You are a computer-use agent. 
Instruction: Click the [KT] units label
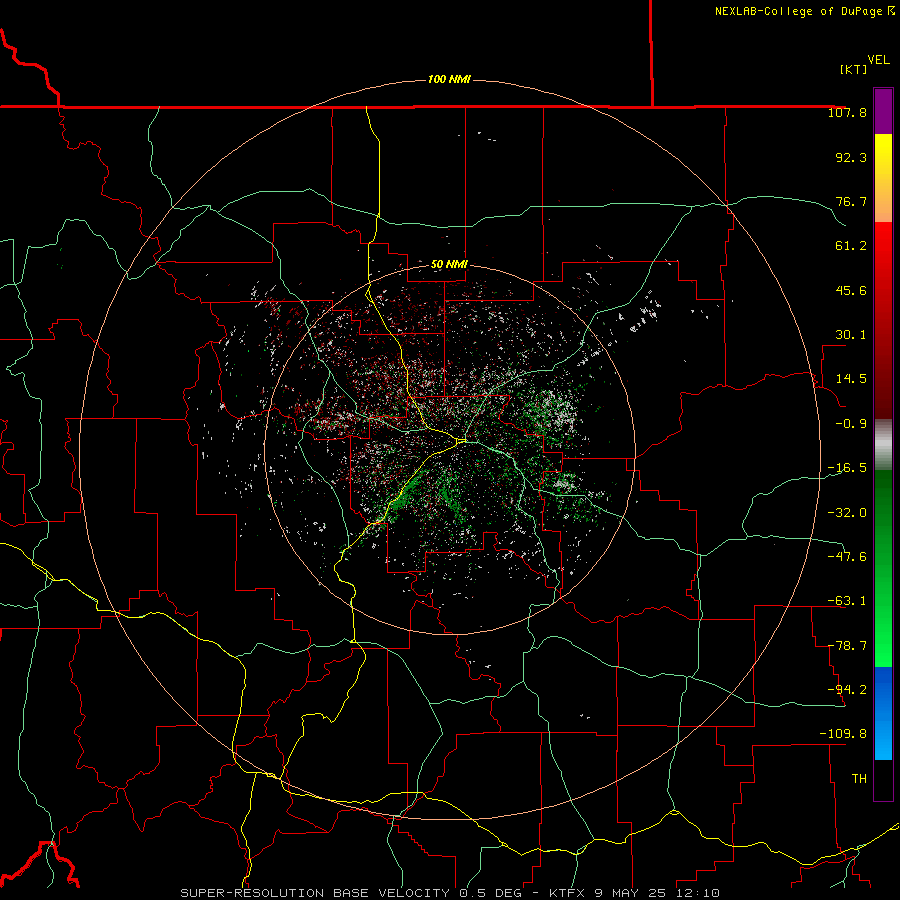point(854,69)
